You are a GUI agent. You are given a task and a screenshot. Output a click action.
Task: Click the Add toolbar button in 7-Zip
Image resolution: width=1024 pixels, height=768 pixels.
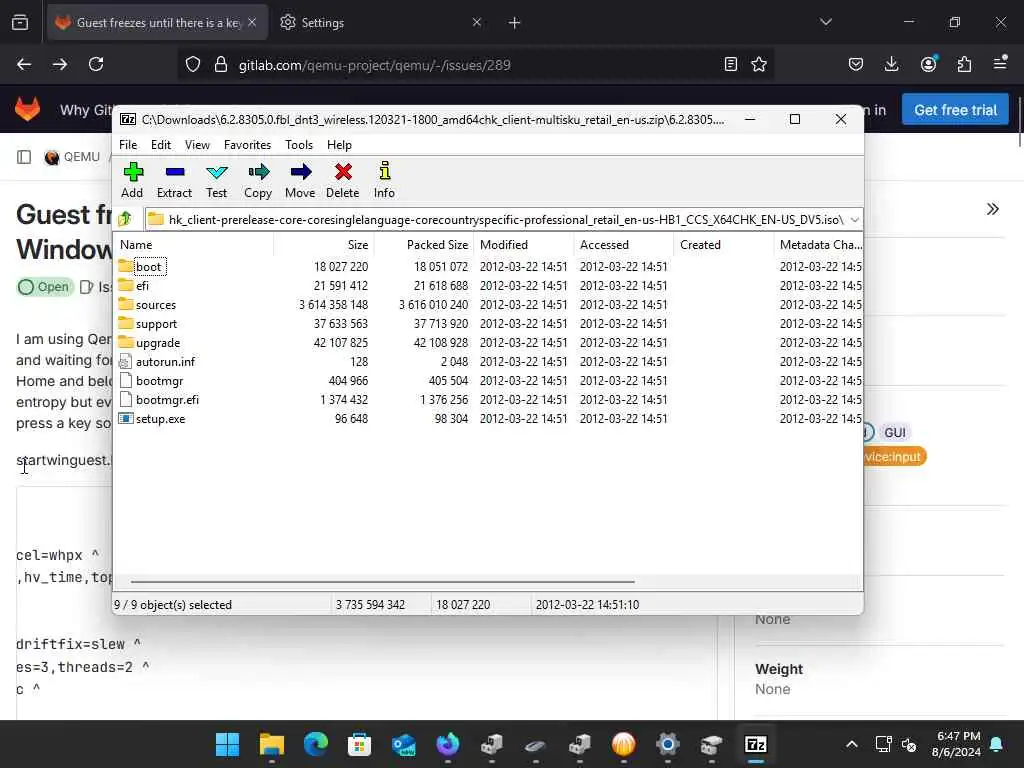133,180
